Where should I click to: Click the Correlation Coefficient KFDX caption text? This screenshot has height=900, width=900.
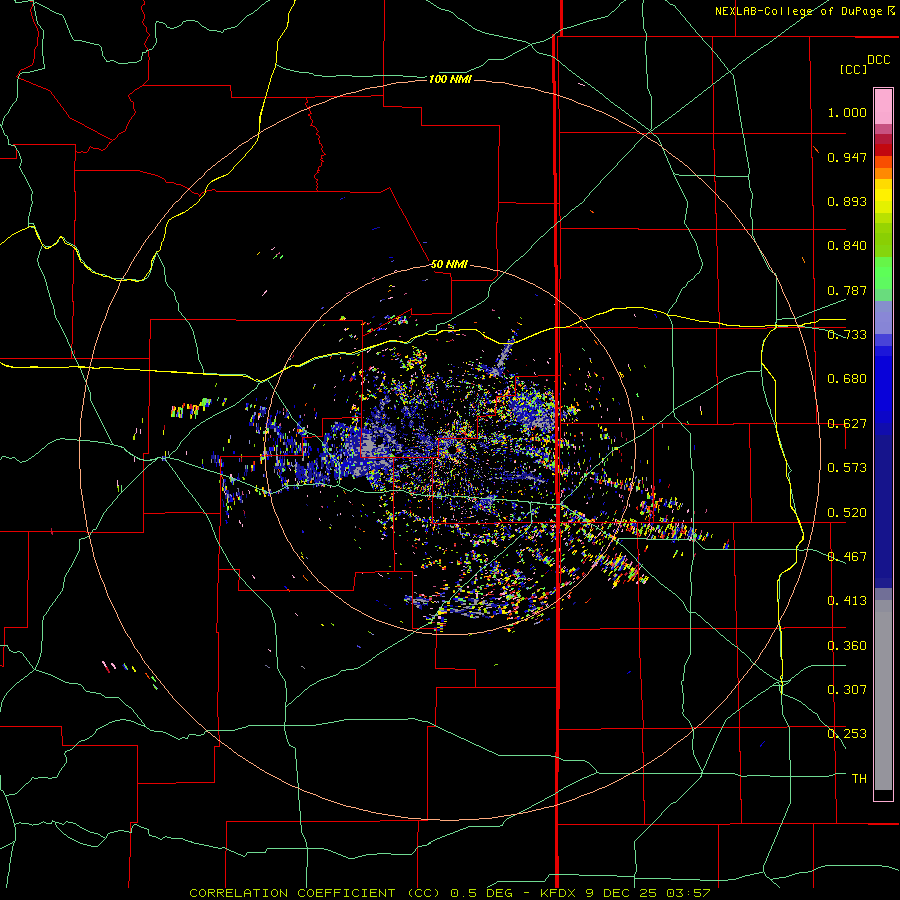pyautogui.click(x=450, y=893)
